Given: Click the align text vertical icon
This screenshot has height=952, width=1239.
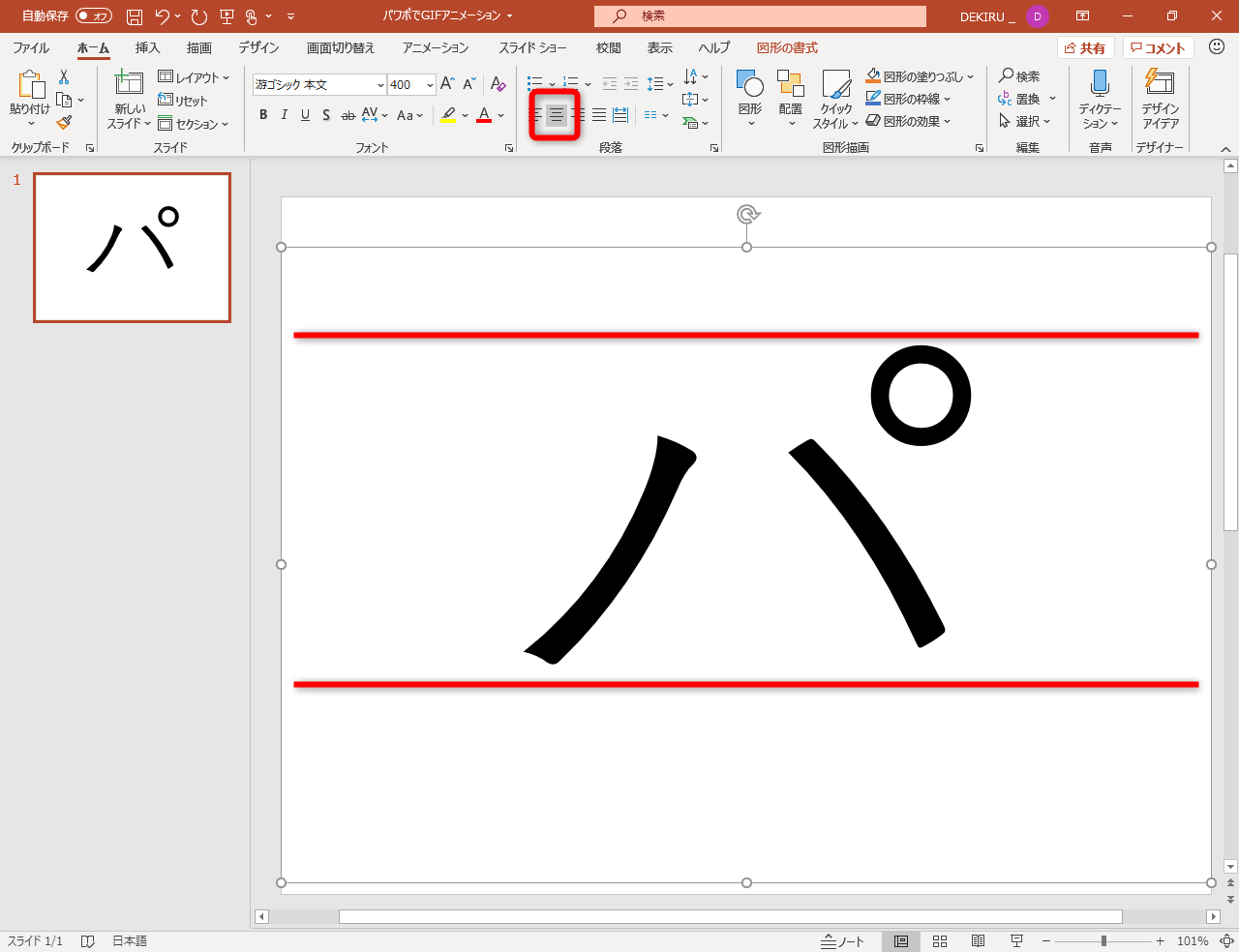Looking at the screenshot, I should (690, 100).
